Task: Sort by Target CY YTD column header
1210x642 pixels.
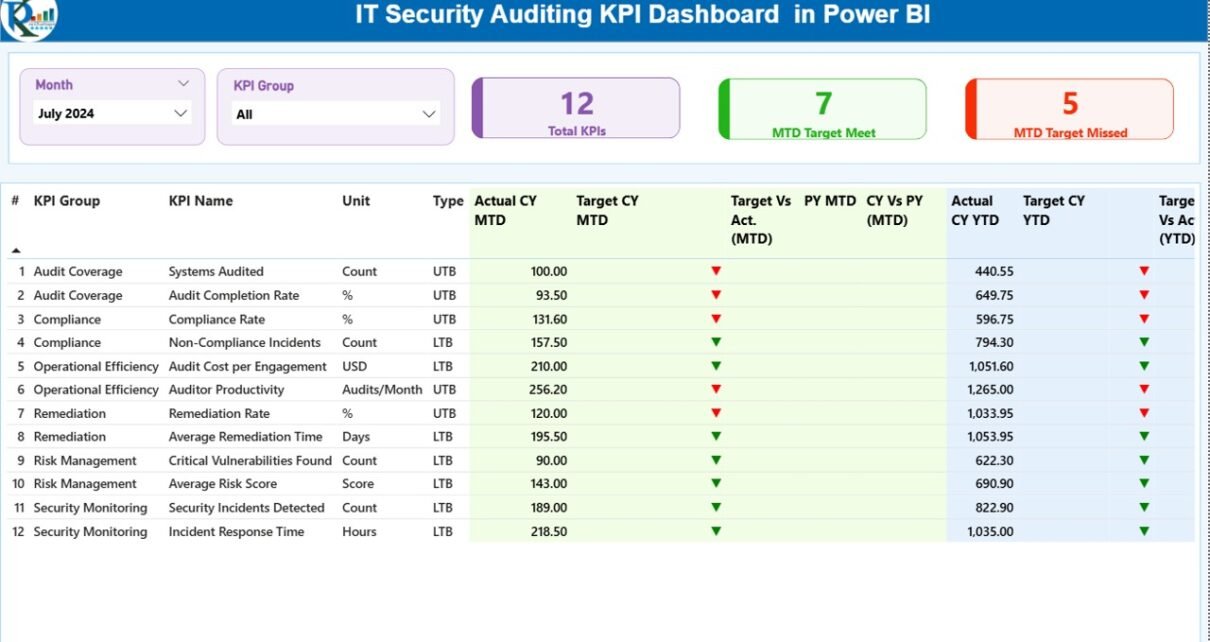Action: pos(1053,210)
